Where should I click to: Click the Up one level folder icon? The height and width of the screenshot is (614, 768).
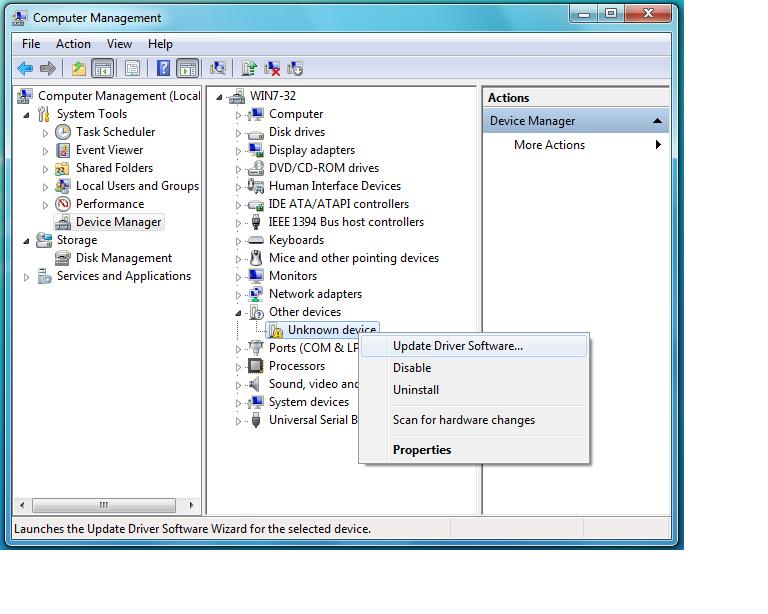(79, 68)
